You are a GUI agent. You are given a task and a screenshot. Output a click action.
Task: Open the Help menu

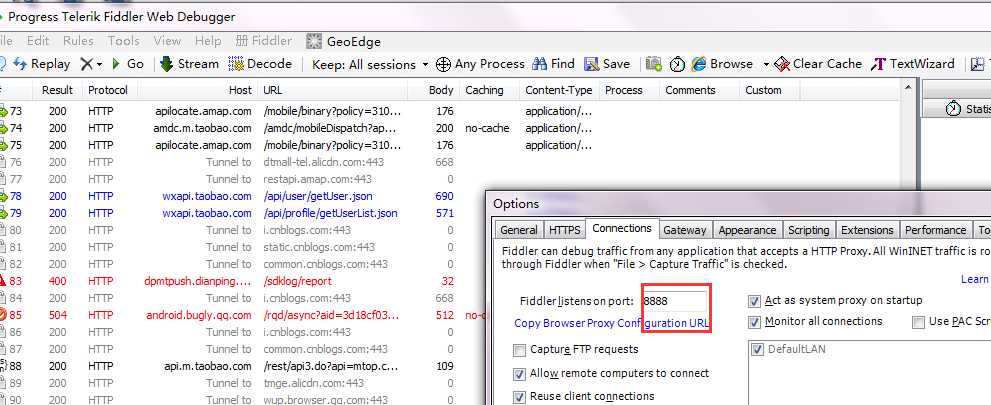click(208, 41)
